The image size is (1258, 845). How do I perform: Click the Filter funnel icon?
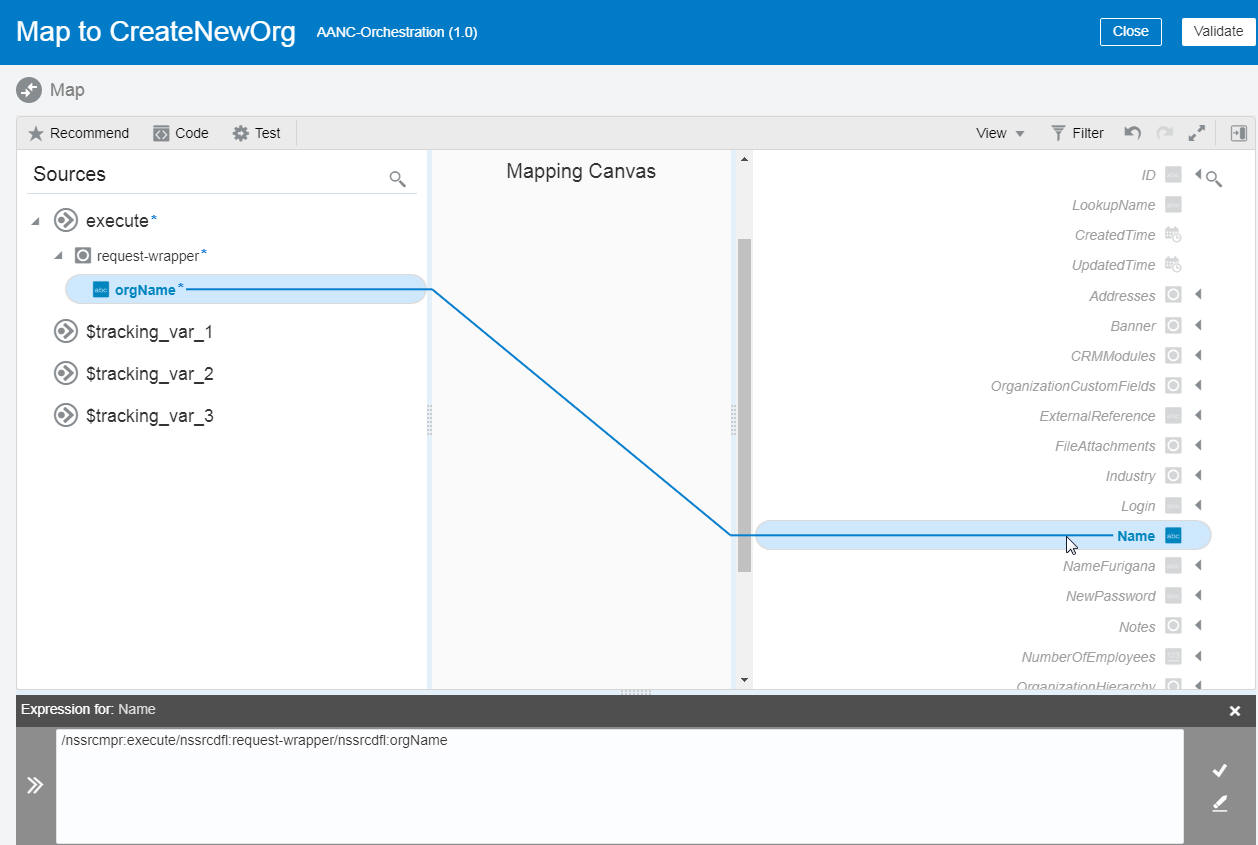tap(1057, 132)
